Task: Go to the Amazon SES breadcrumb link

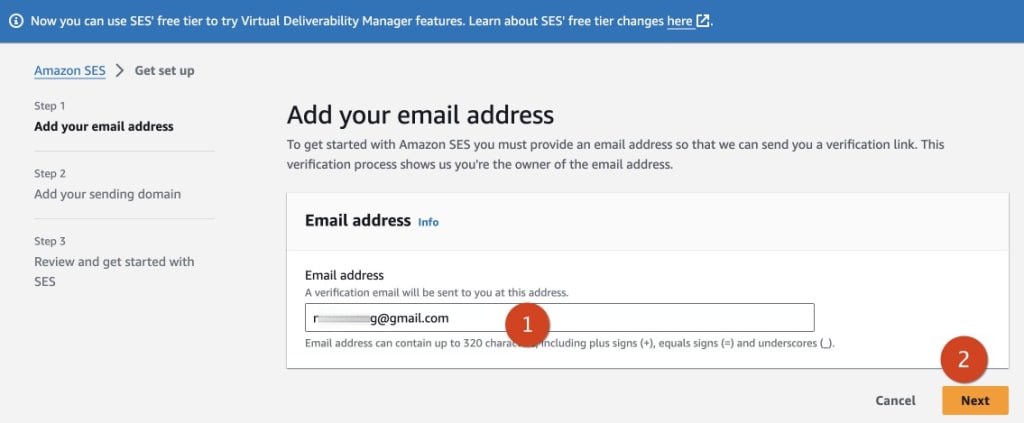Action: (x=70, y=70)
